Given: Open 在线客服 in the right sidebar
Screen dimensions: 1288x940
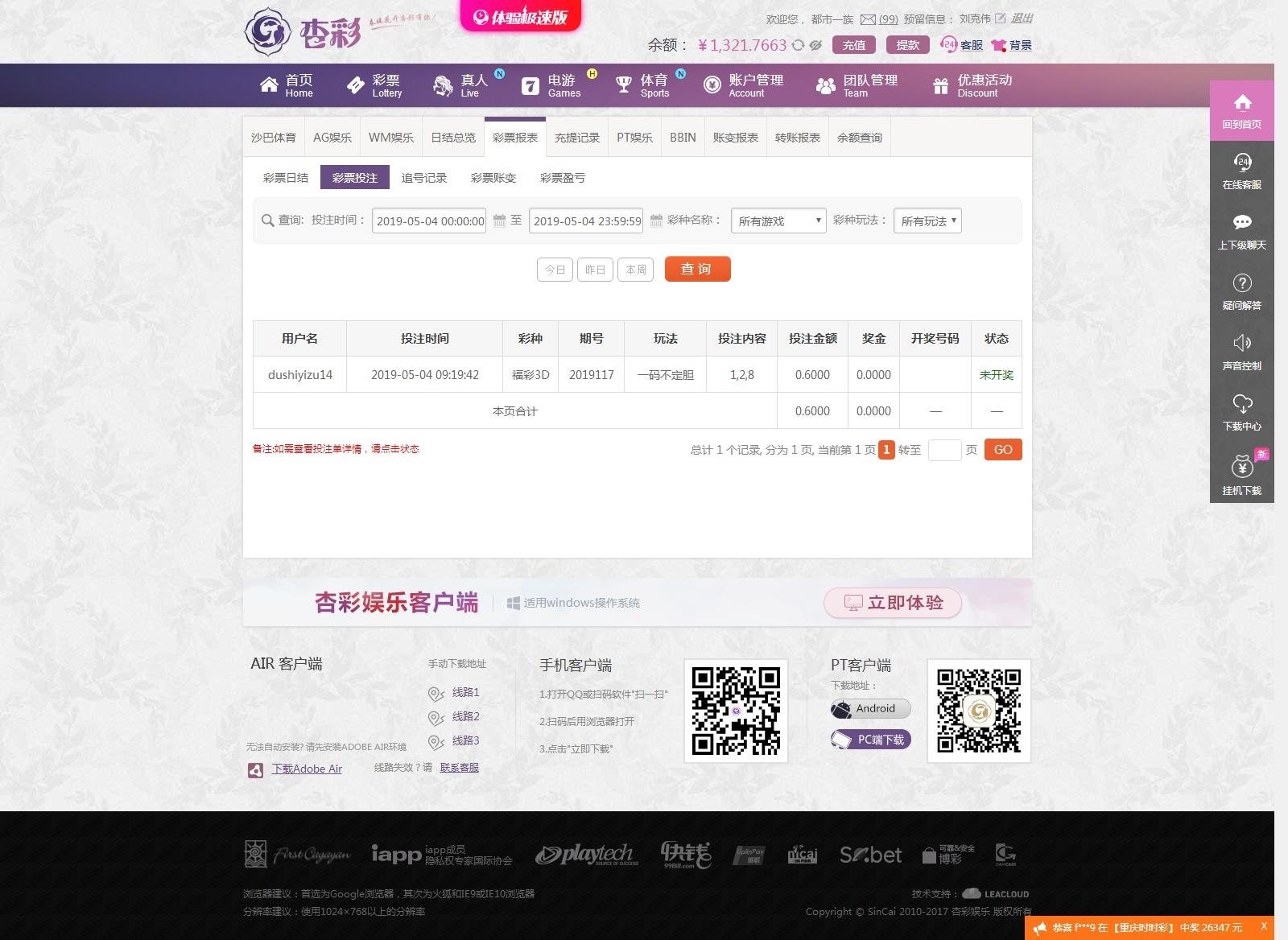Looking at the screenshot, I should (1242, 171).
